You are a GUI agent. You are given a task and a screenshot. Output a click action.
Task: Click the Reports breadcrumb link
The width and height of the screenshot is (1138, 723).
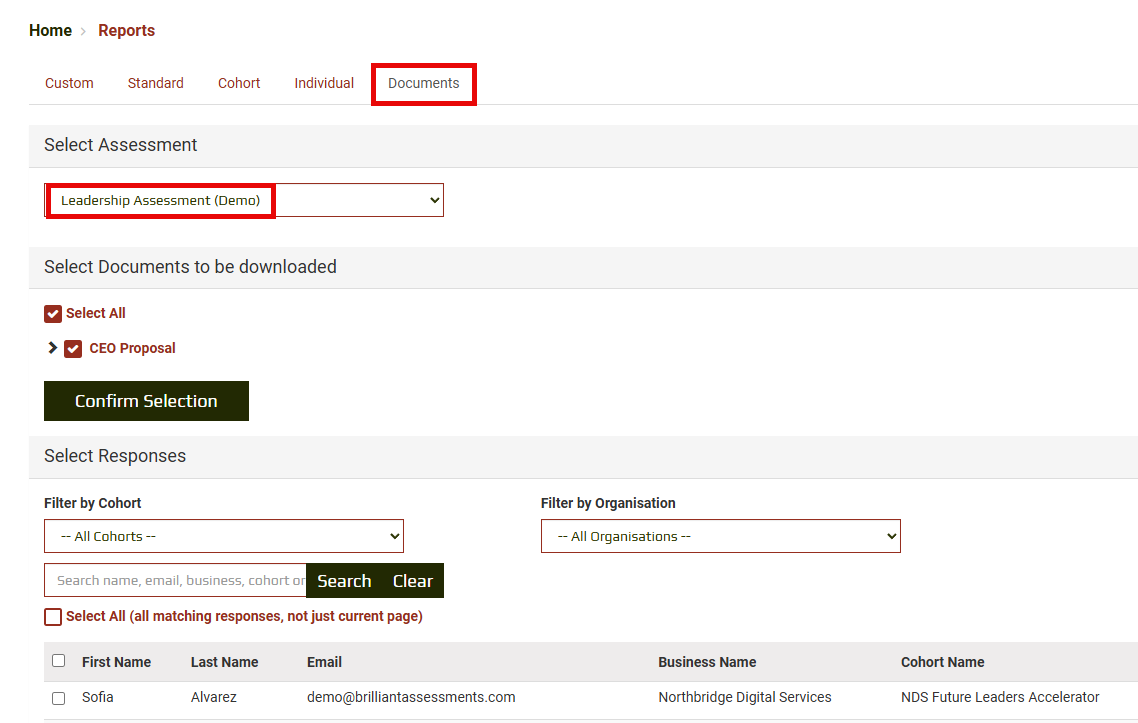[x=126, y=31]
